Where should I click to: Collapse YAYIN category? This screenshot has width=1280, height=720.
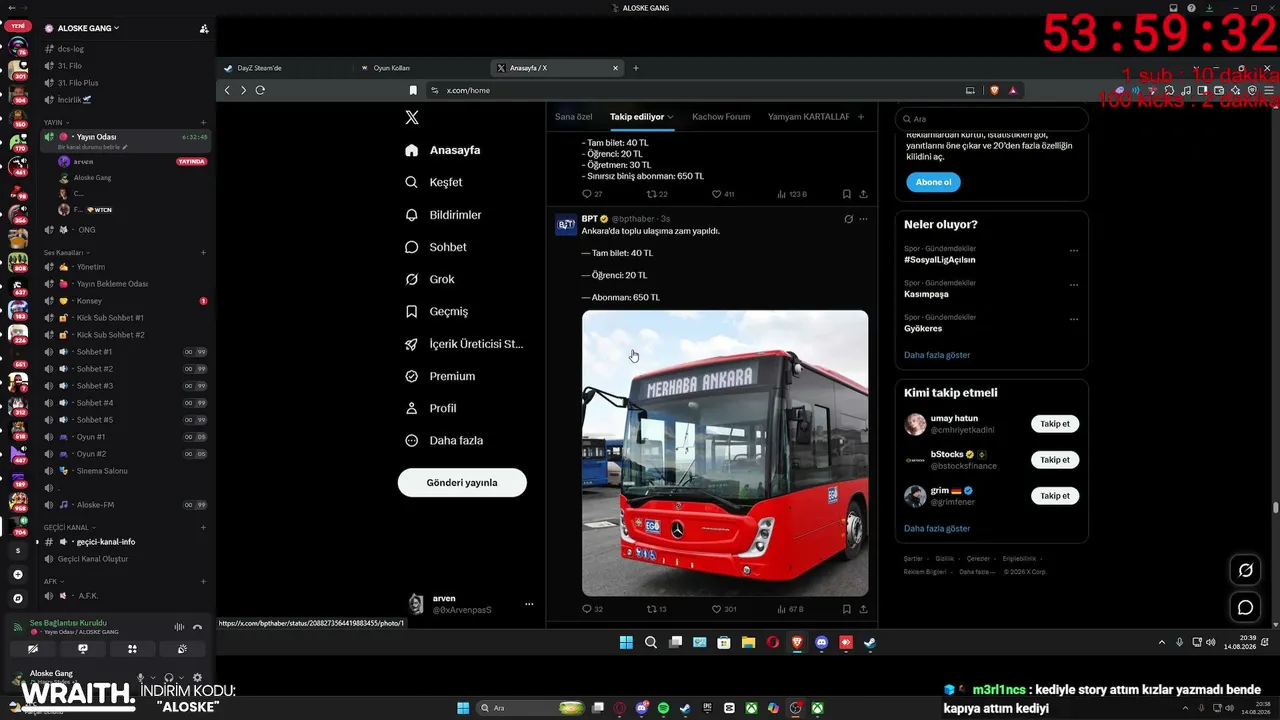56,122
